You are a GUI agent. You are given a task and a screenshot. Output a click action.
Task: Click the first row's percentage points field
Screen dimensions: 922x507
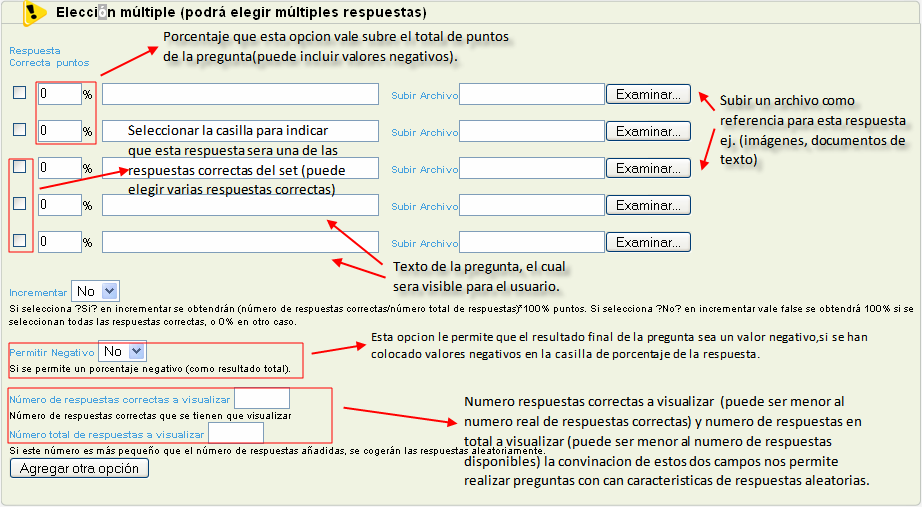[60, 94]
